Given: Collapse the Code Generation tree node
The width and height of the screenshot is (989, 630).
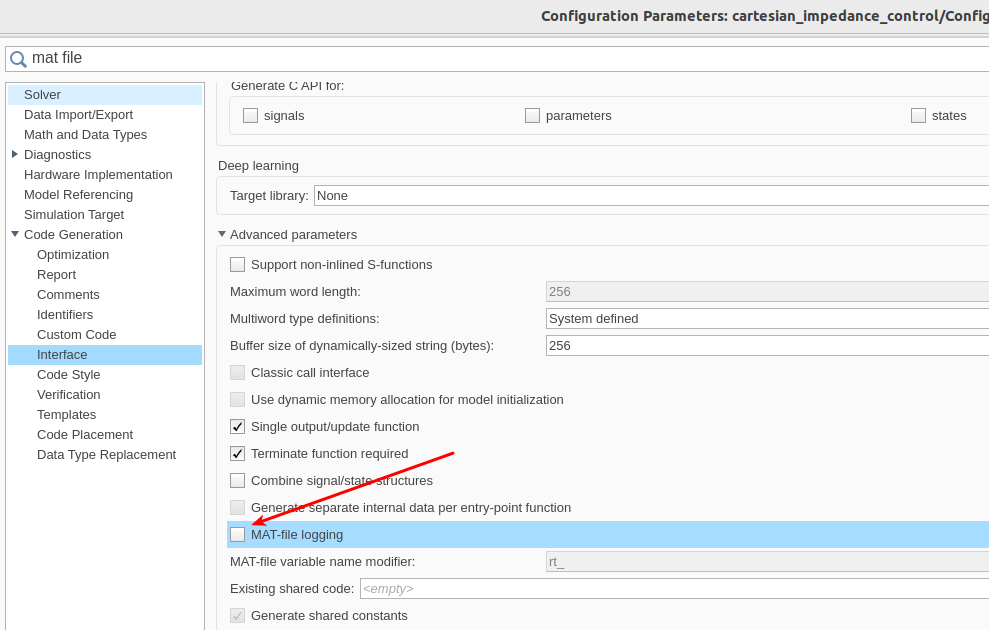Looking at the screenshot, I should (15, 235).
